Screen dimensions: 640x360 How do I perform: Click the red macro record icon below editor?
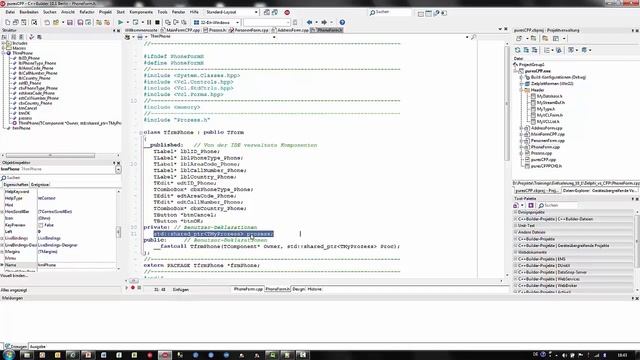tap(133, 288)
